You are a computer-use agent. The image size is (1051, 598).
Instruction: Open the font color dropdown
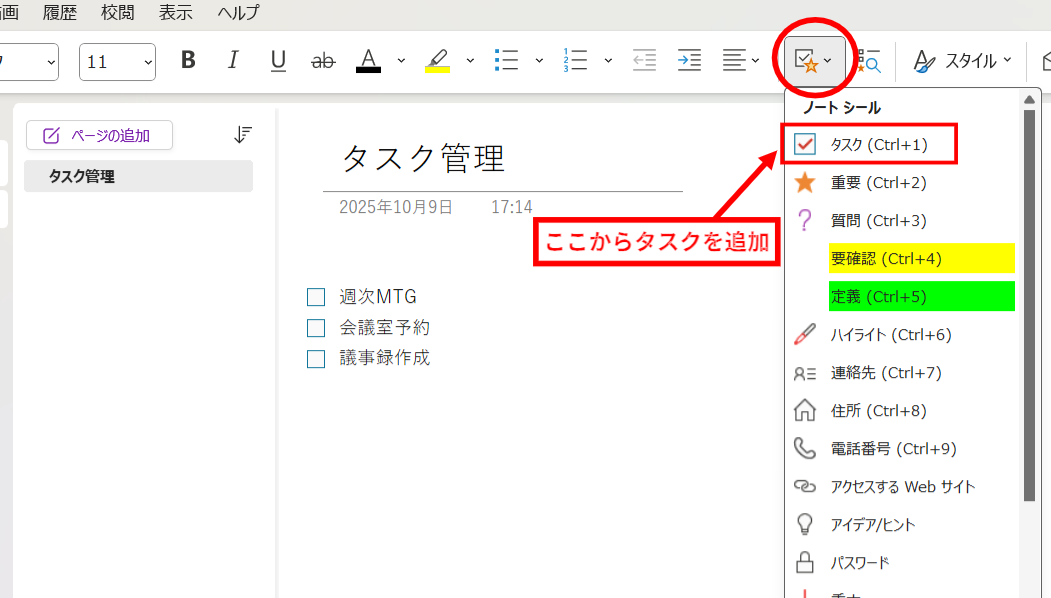[400, 60]
